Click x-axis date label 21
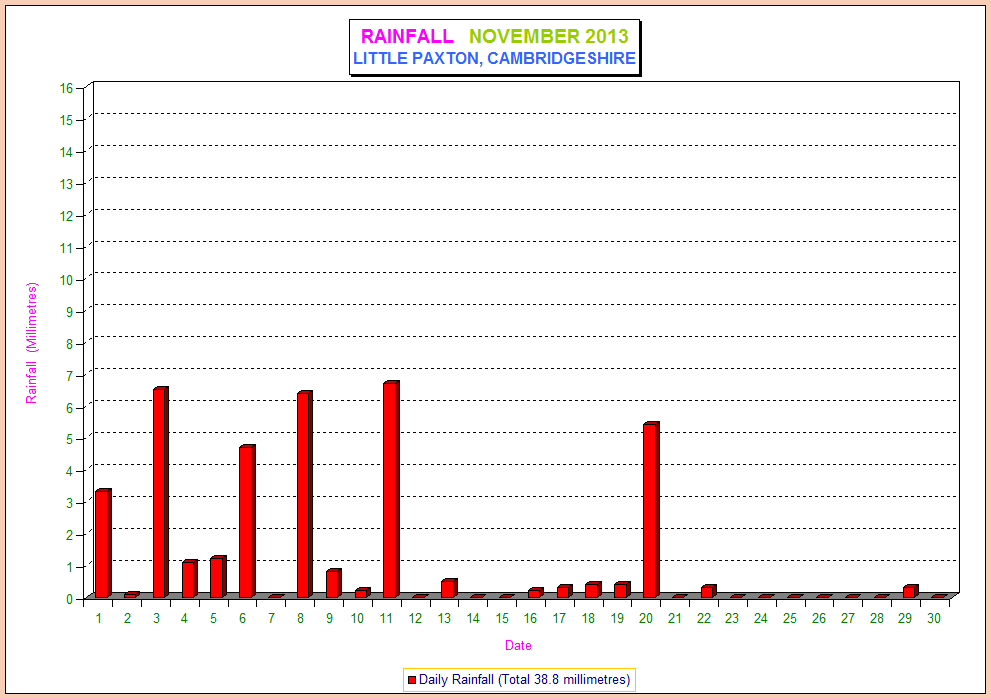This screenshot has height=698, width=991. point(675,618)
